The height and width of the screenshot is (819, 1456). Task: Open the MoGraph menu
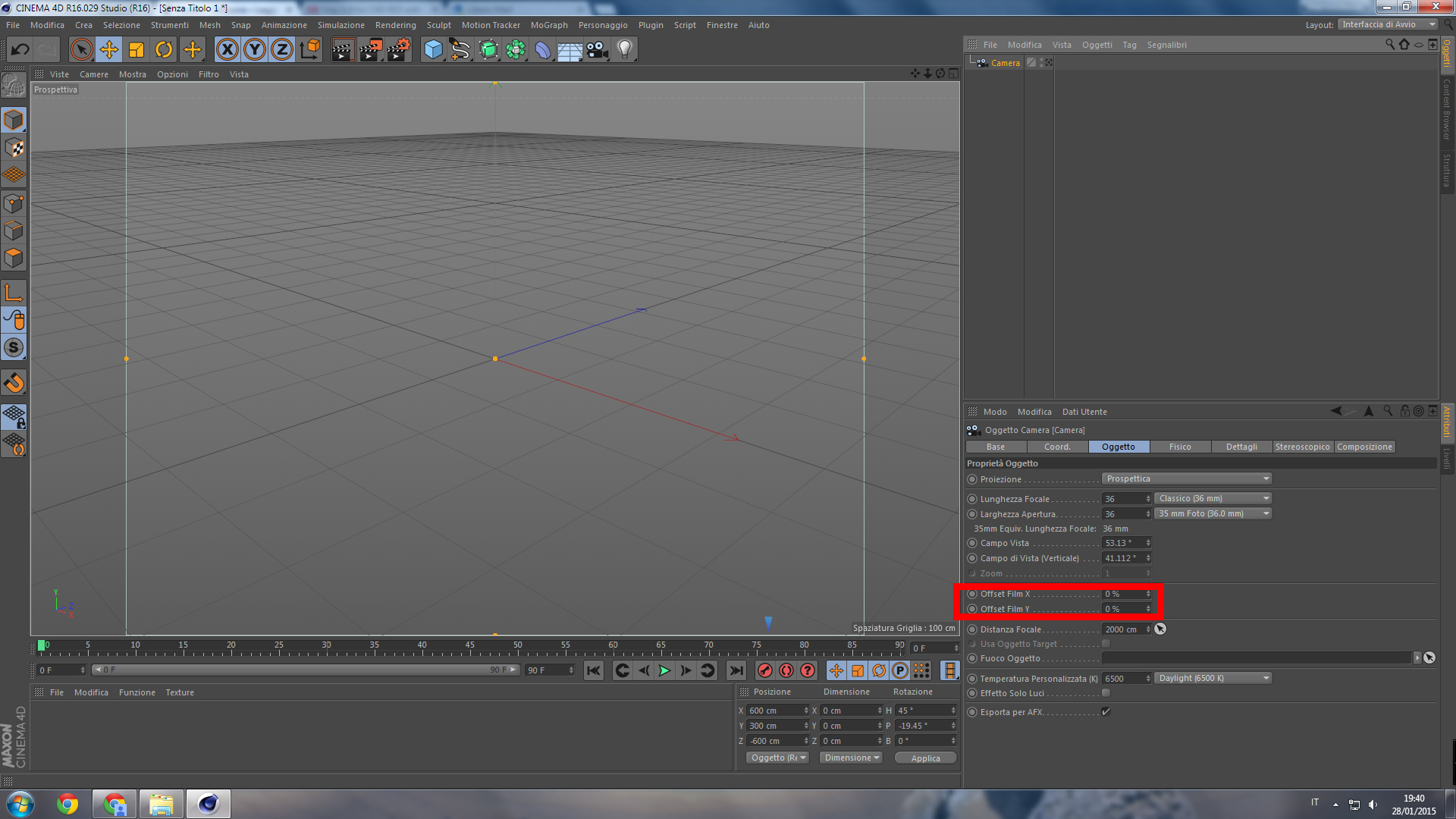click(x=548, y=25)
